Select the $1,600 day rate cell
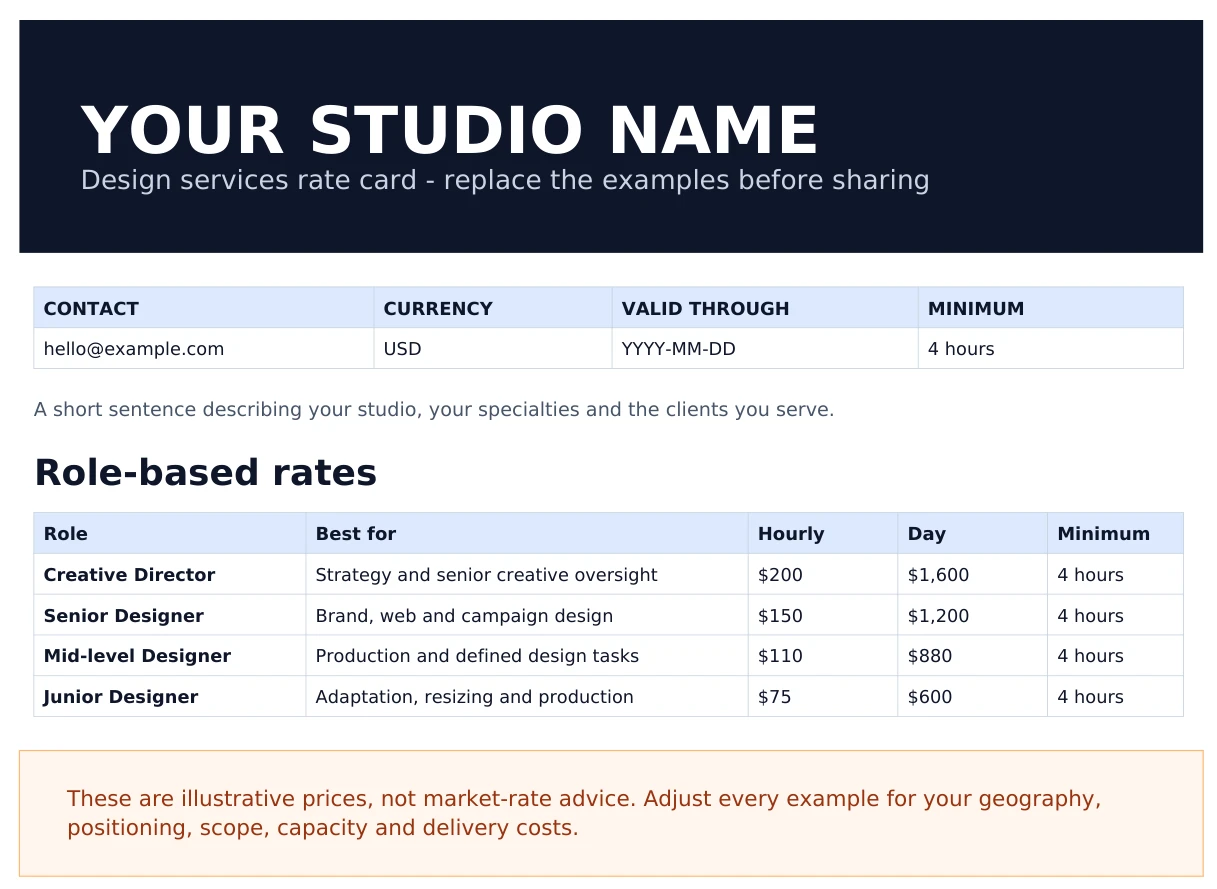This screenshot has height=889, width=1217. [x=973, y=575]
